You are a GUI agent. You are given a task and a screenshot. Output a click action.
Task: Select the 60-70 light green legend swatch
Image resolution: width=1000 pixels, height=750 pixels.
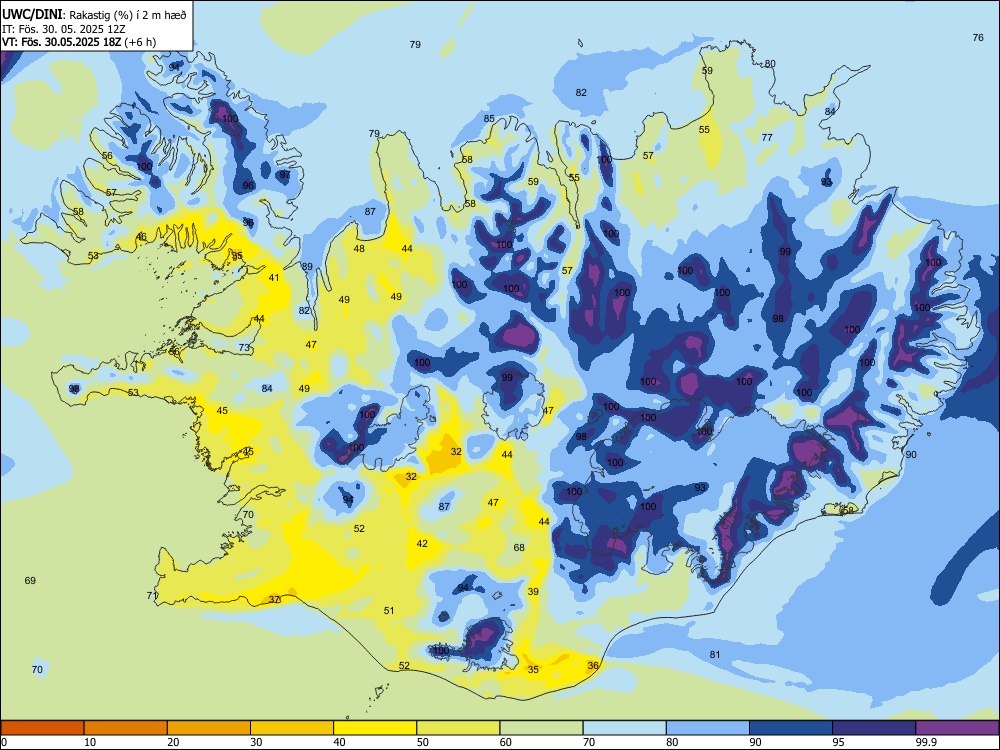(541, 728)
